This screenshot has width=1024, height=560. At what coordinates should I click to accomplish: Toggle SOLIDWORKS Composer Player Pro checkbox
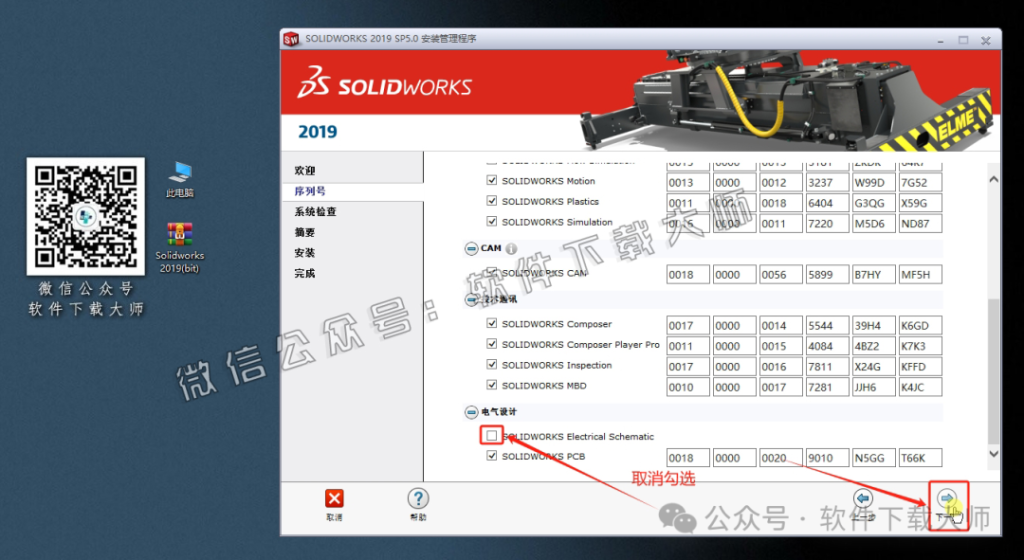coord(492,343)
